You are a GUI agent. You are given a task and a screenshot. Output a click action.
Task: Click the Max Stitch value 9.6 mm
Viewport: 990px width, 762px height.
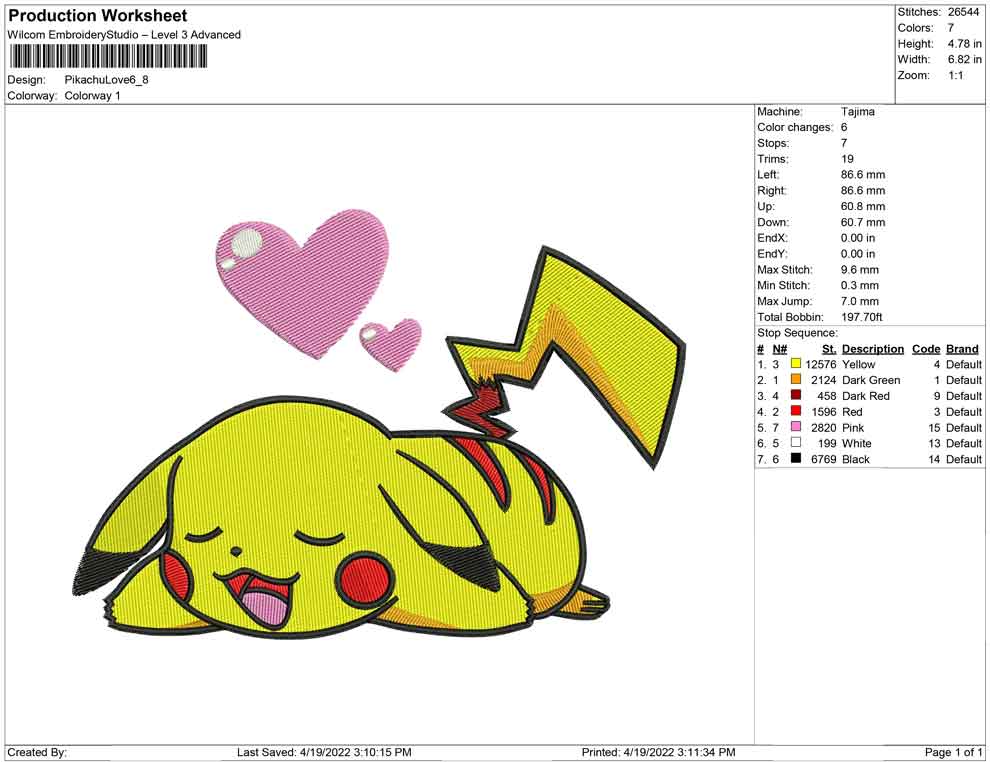point(859,270)
